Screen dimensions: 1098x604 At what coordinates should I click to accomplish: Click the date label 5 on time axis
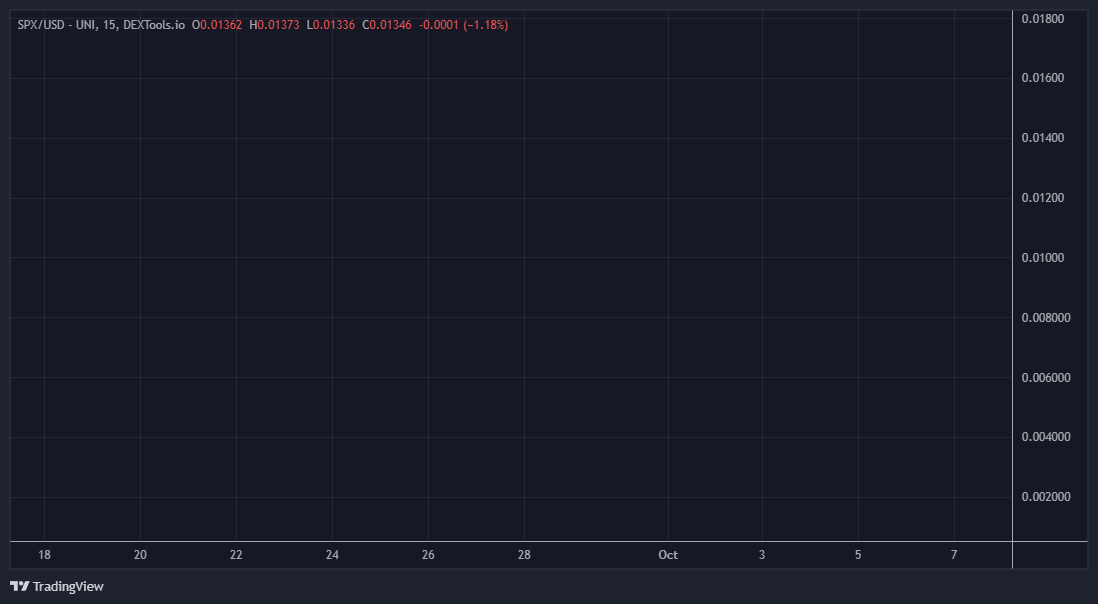[x=858, y=555]
